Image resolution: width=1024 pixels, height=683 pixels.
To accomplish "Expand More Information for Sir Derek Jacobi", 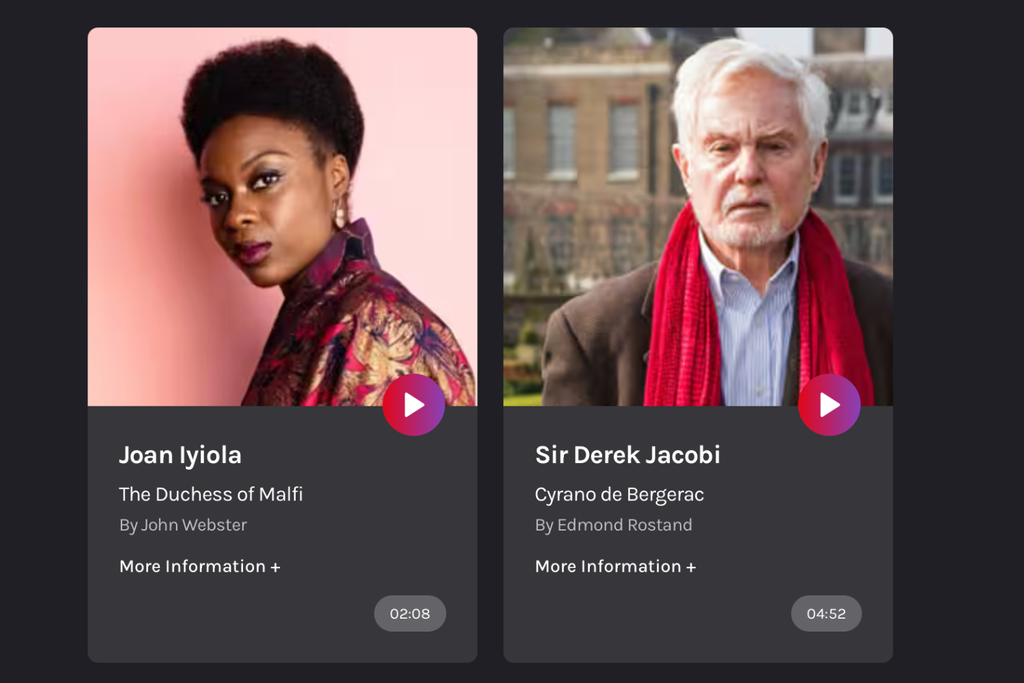I will click(616, 566).
